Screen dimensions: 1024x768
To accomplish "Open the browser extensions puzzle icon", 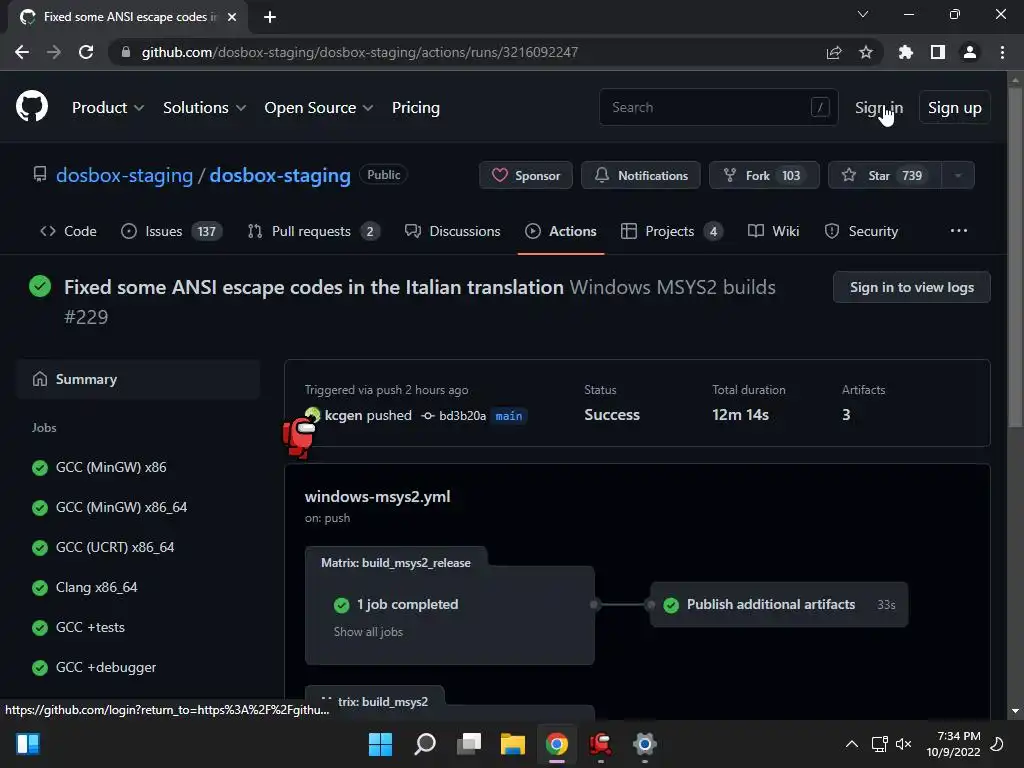I will click(x=906, y=52).
